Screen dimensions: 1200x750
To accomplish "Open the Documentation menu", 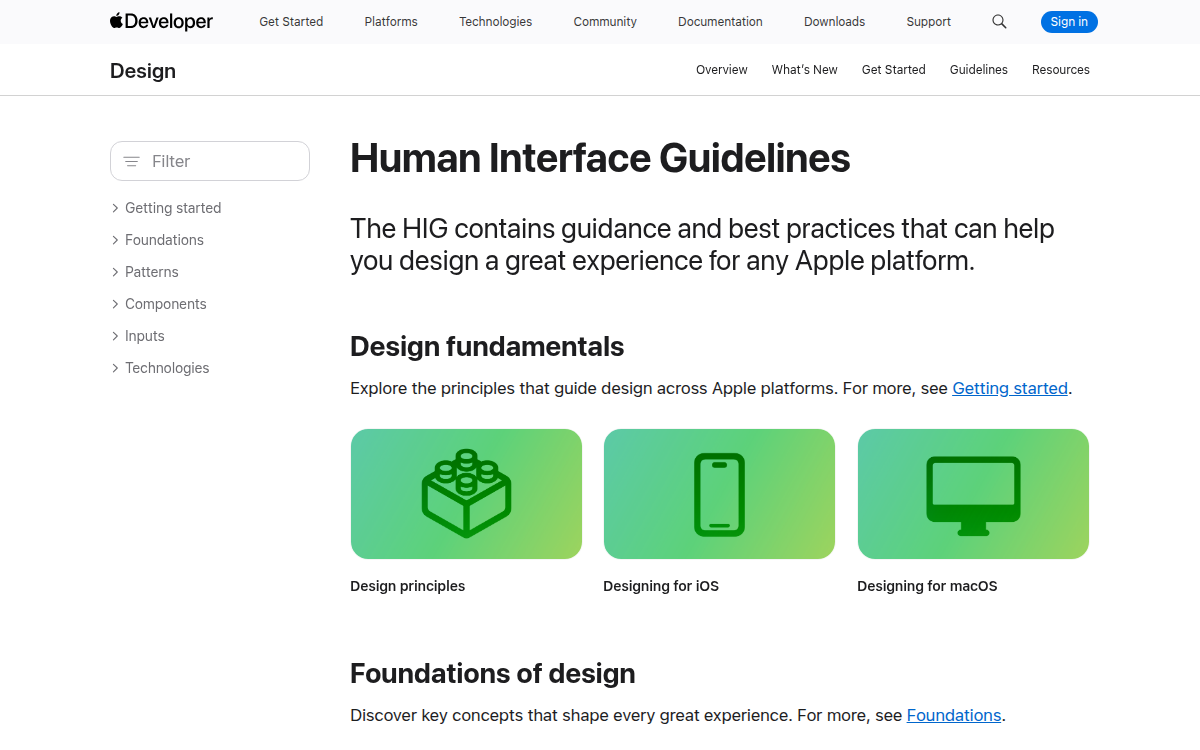I will click(720, 22).
